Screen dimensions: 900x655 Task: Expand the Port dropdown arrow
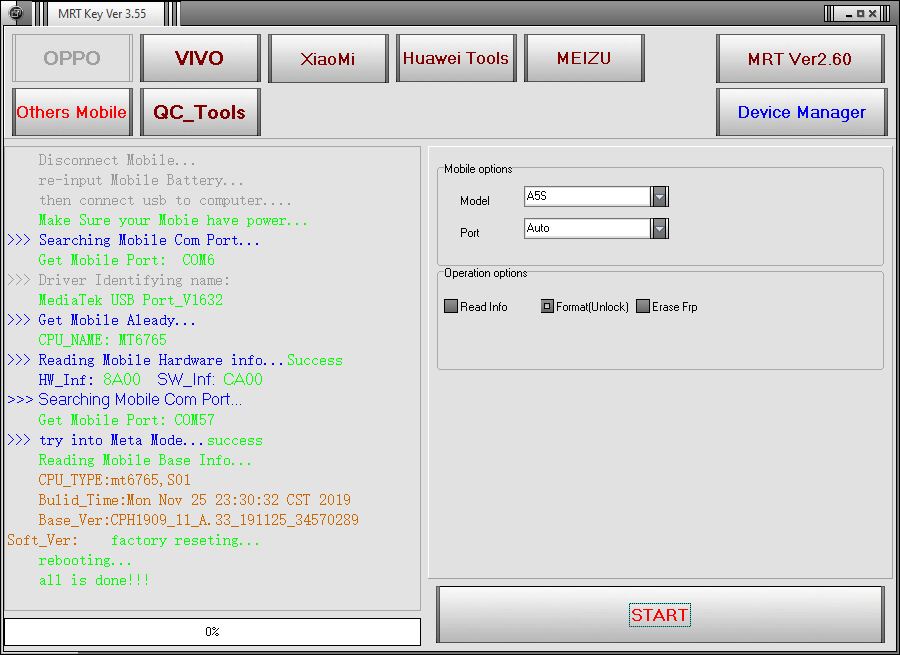coord(660,228)
